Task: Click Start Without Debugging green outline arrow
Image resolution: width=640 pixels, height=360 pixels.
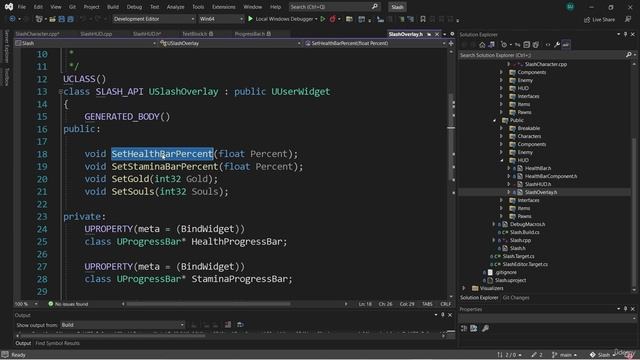Action: (323, 19)
